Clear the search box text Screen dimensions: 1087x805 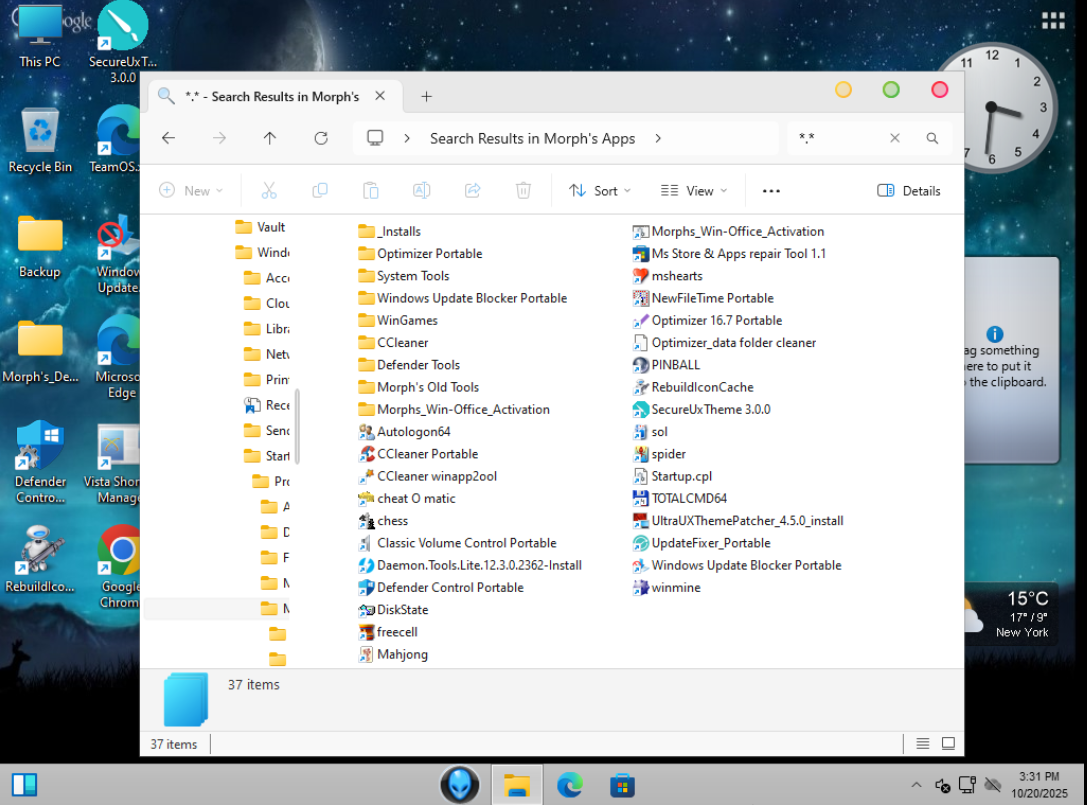click(x=895, y=138)
